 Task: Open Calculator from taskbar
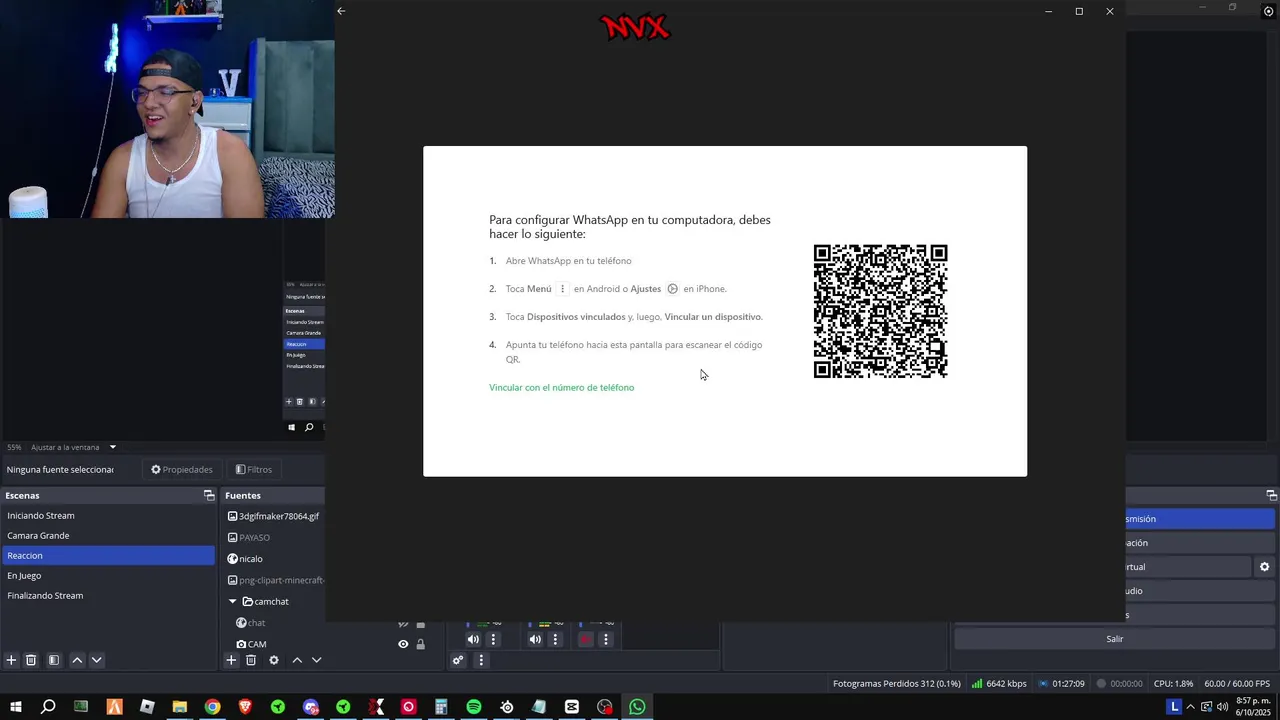[441, 707]
